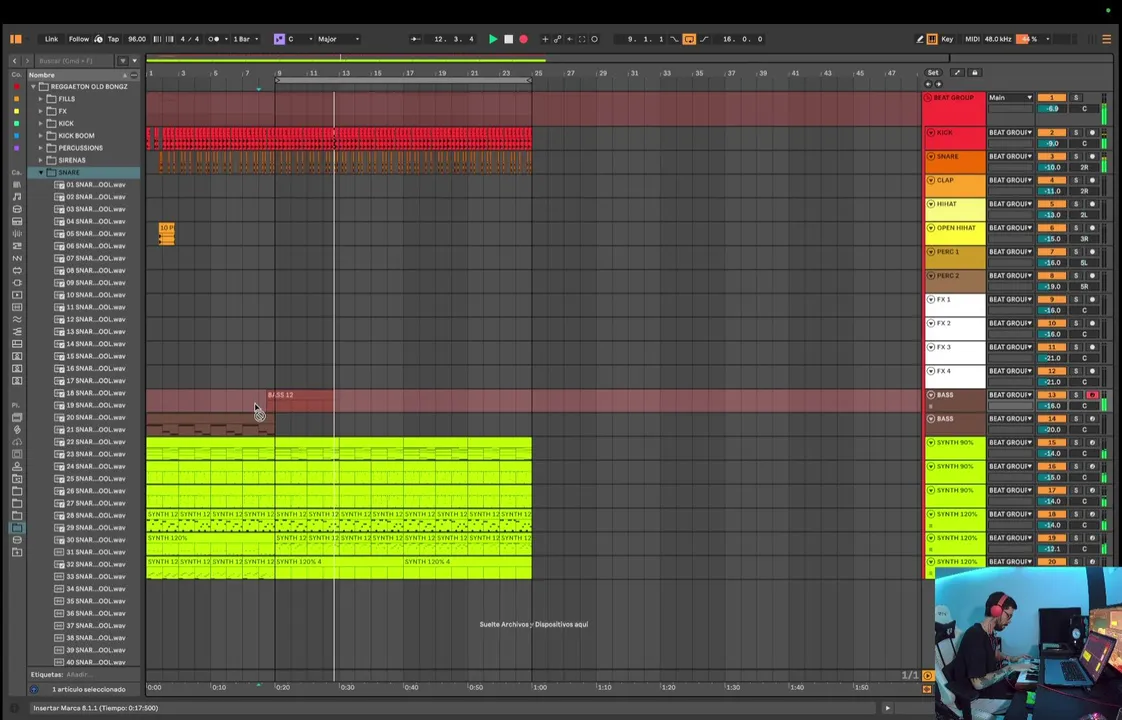Toggle the Link button

(52, 39)
